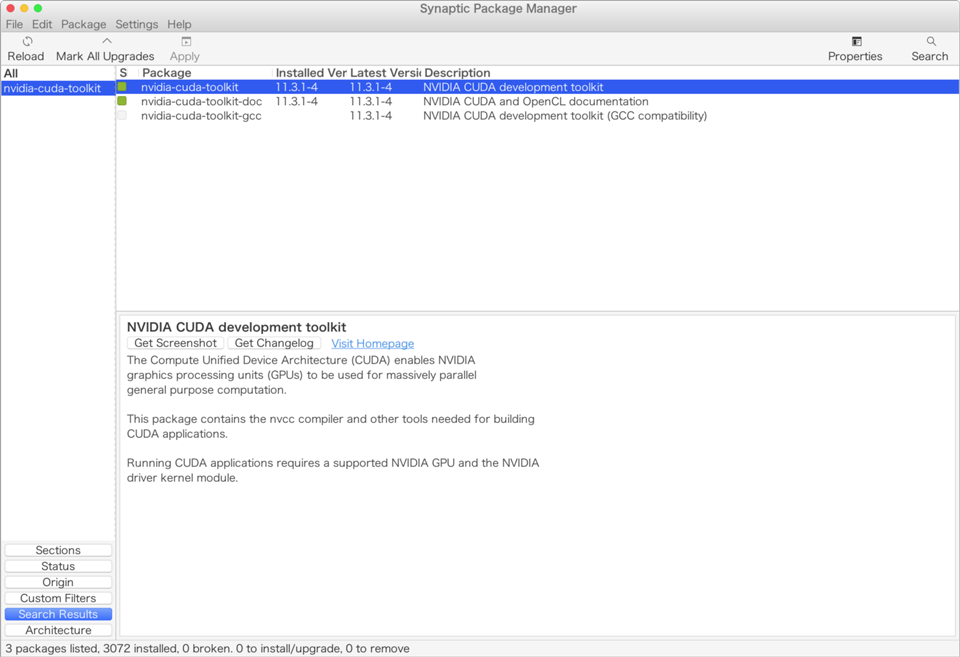
Task: Click the Get Changelog button
Action: click(x=274, y=343)
